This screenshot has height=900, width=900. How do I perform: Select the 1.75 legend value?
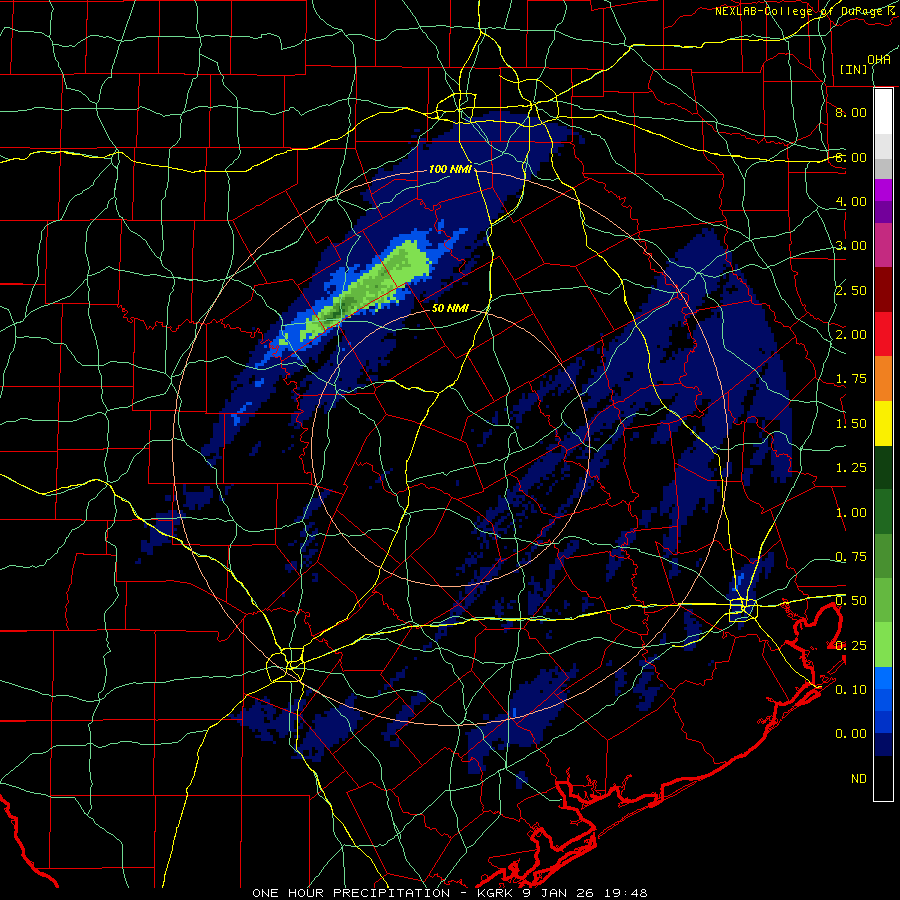pyautogui.click(x=851, y=379)
